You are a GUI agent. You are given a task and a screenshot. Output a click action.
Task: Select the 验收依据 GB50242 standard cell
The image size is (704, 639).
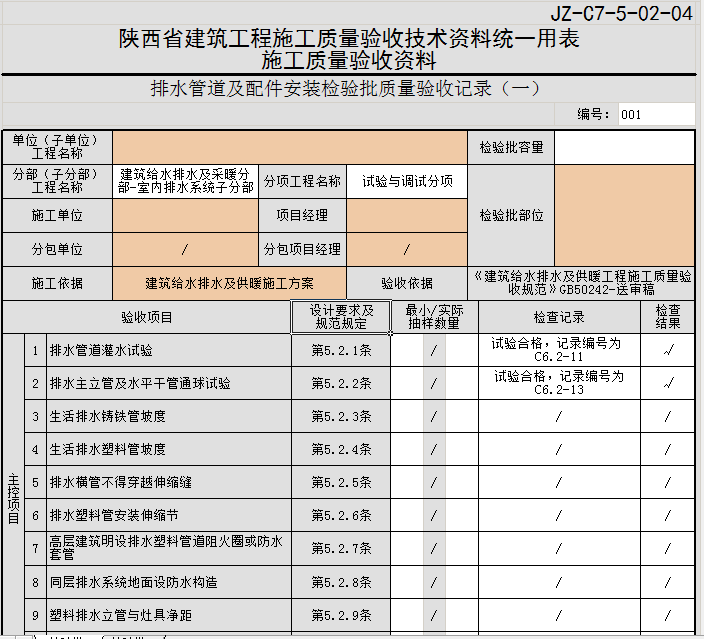(582, 283)
